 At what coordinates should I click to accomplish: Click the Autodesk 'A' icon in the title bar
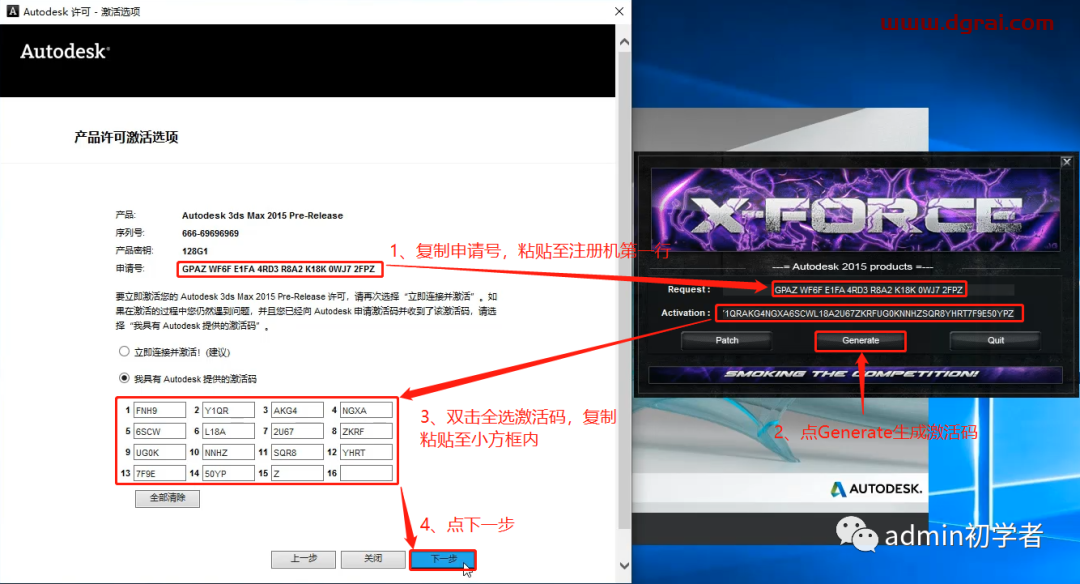12,12
